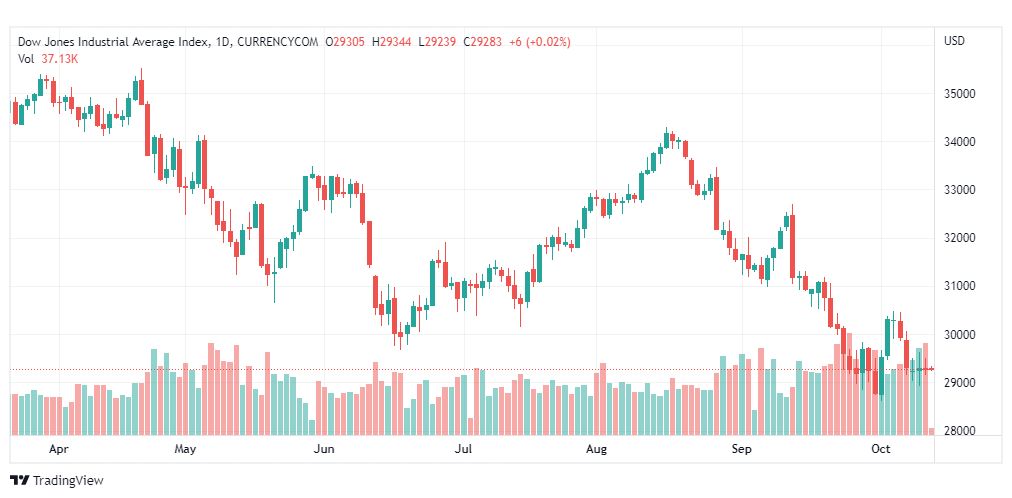Image resolution: width=1012 pixels, height=498 pixels.
Task: Click the 28000 price axis label
Action: click(960, 431)
